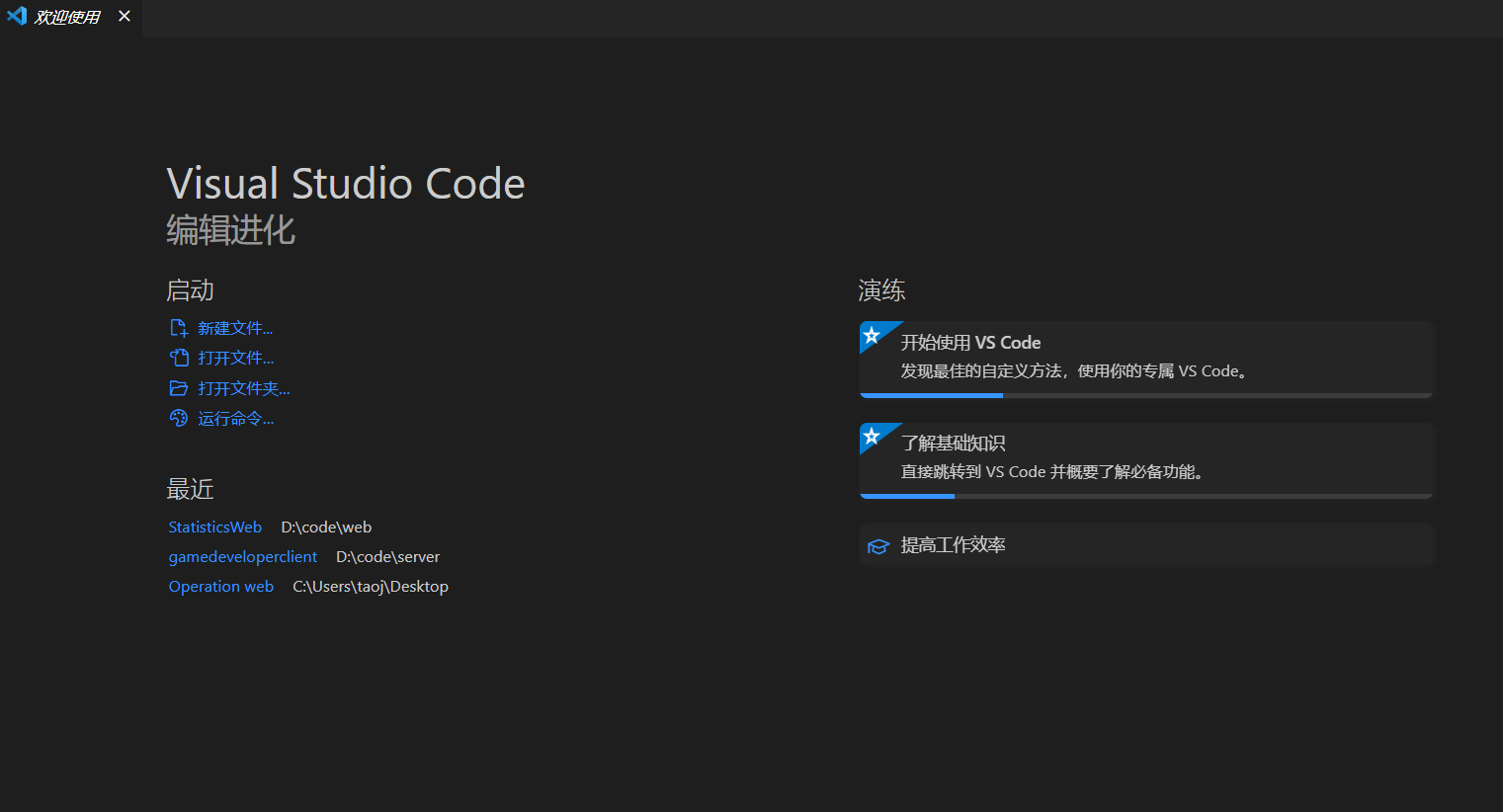1503x812 pixels.
Task: Click progress bar under 了解基础知识
Action: [1146, 496]
